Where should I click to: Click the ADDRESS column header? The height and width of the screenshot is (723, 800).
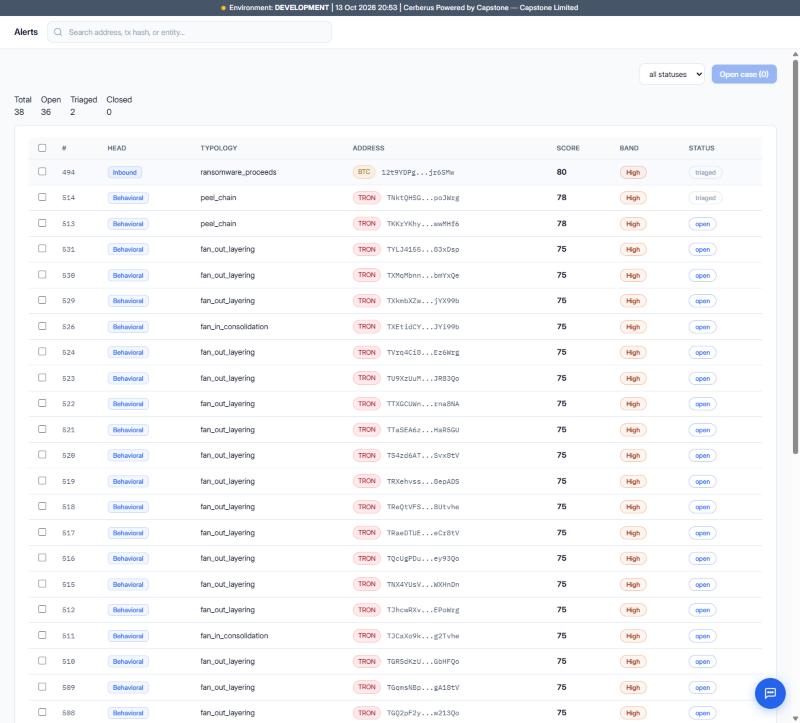(368, 148)
